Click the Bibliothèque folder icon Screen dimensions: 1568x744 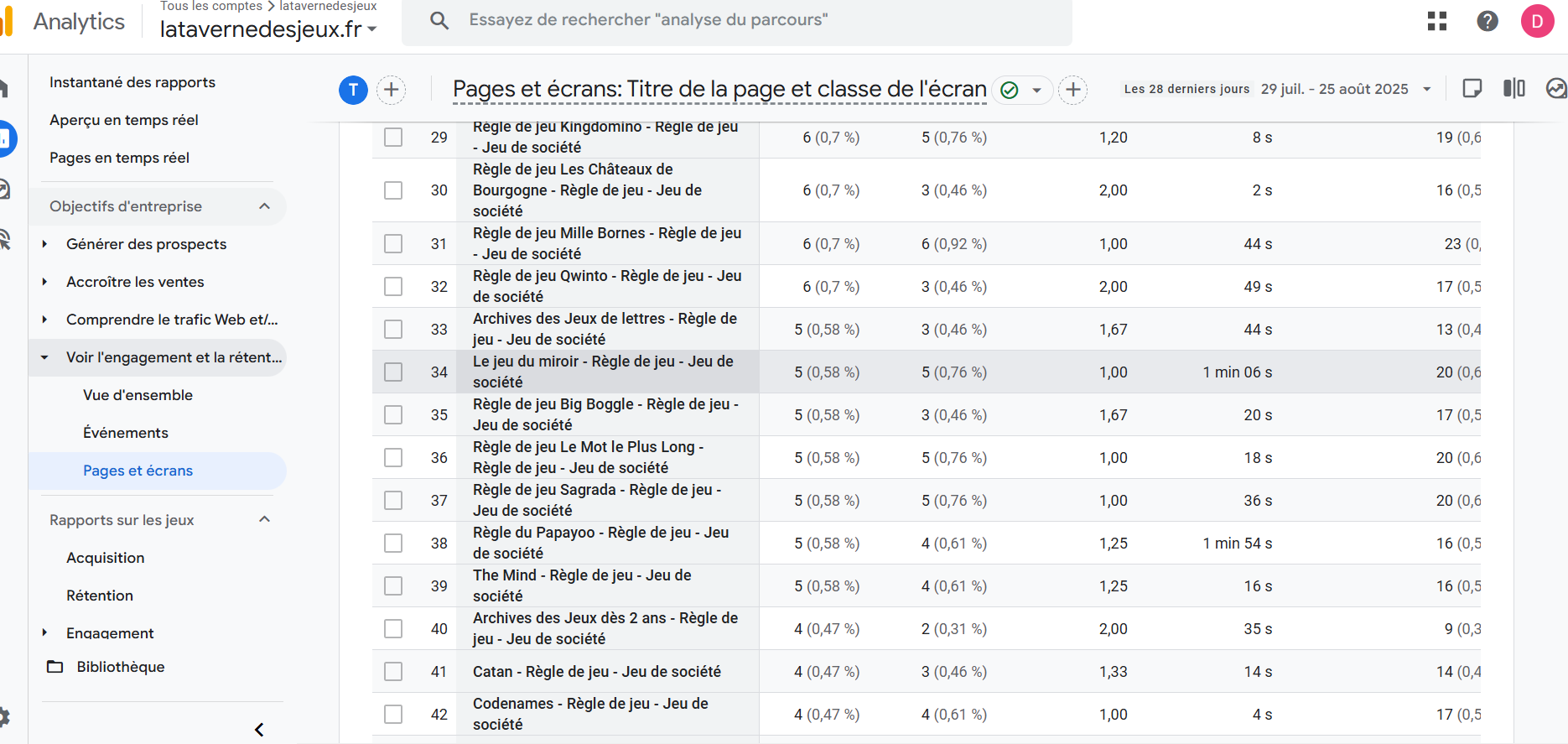click(55, 667)
